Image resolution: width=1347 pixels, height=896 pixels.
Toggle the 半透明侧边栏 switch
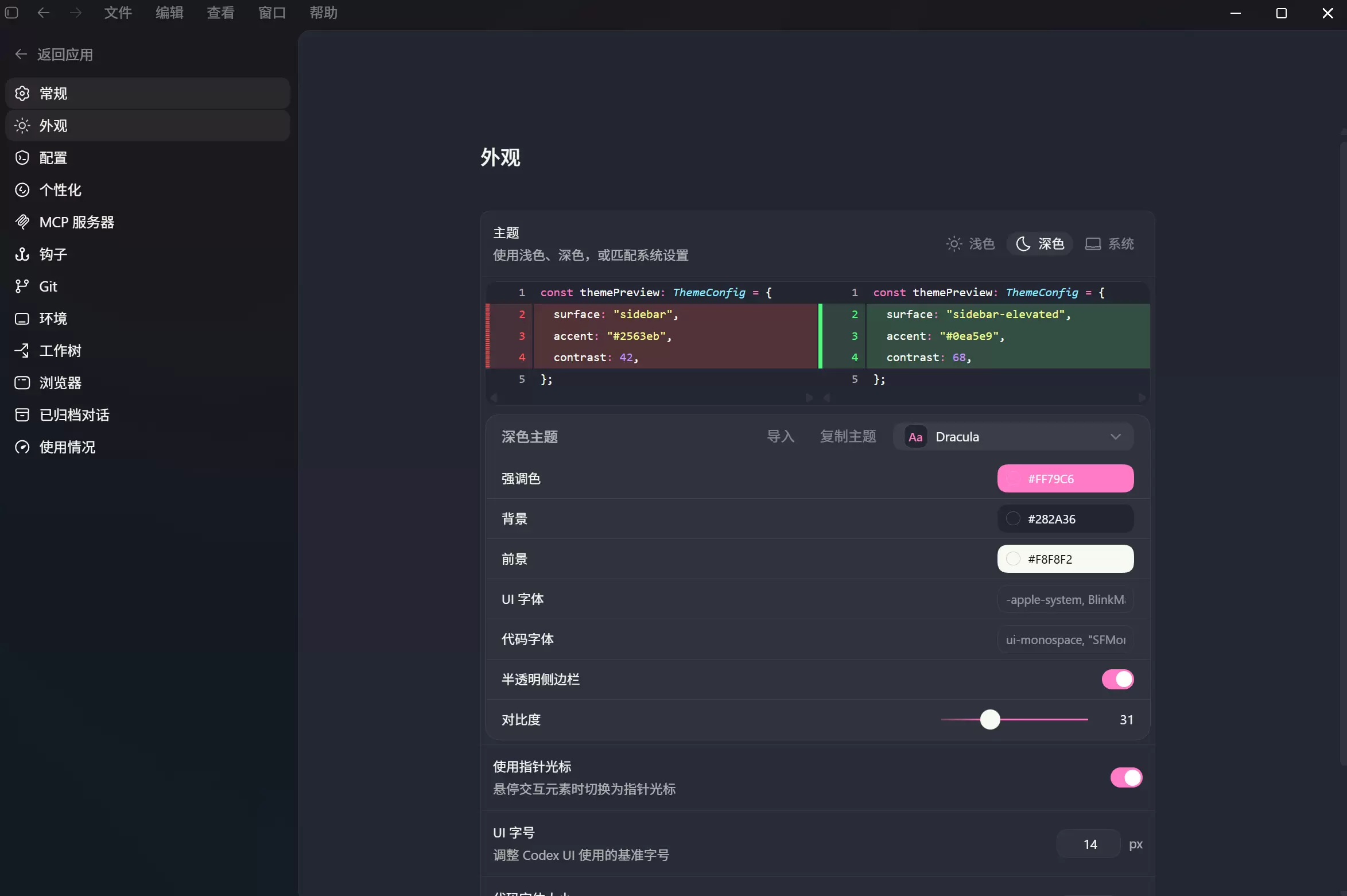(x=1117, y=679)
